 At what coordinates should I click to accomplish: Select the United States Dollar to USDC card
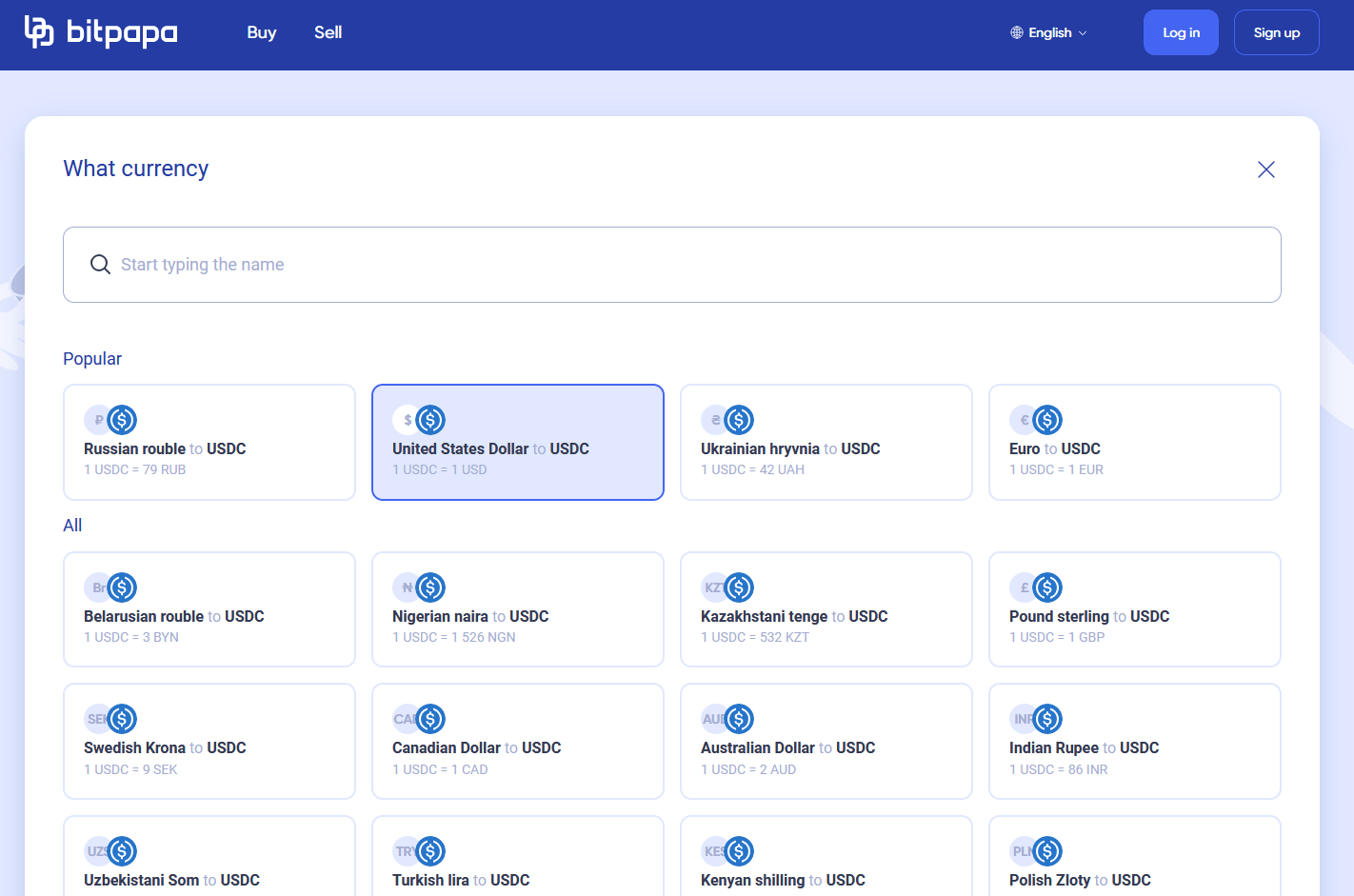518,443
